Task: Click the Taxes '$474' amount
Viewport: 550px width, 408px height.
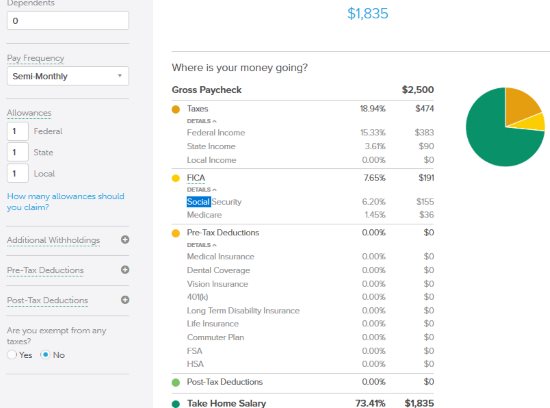Action: click(x=425, y=109)
